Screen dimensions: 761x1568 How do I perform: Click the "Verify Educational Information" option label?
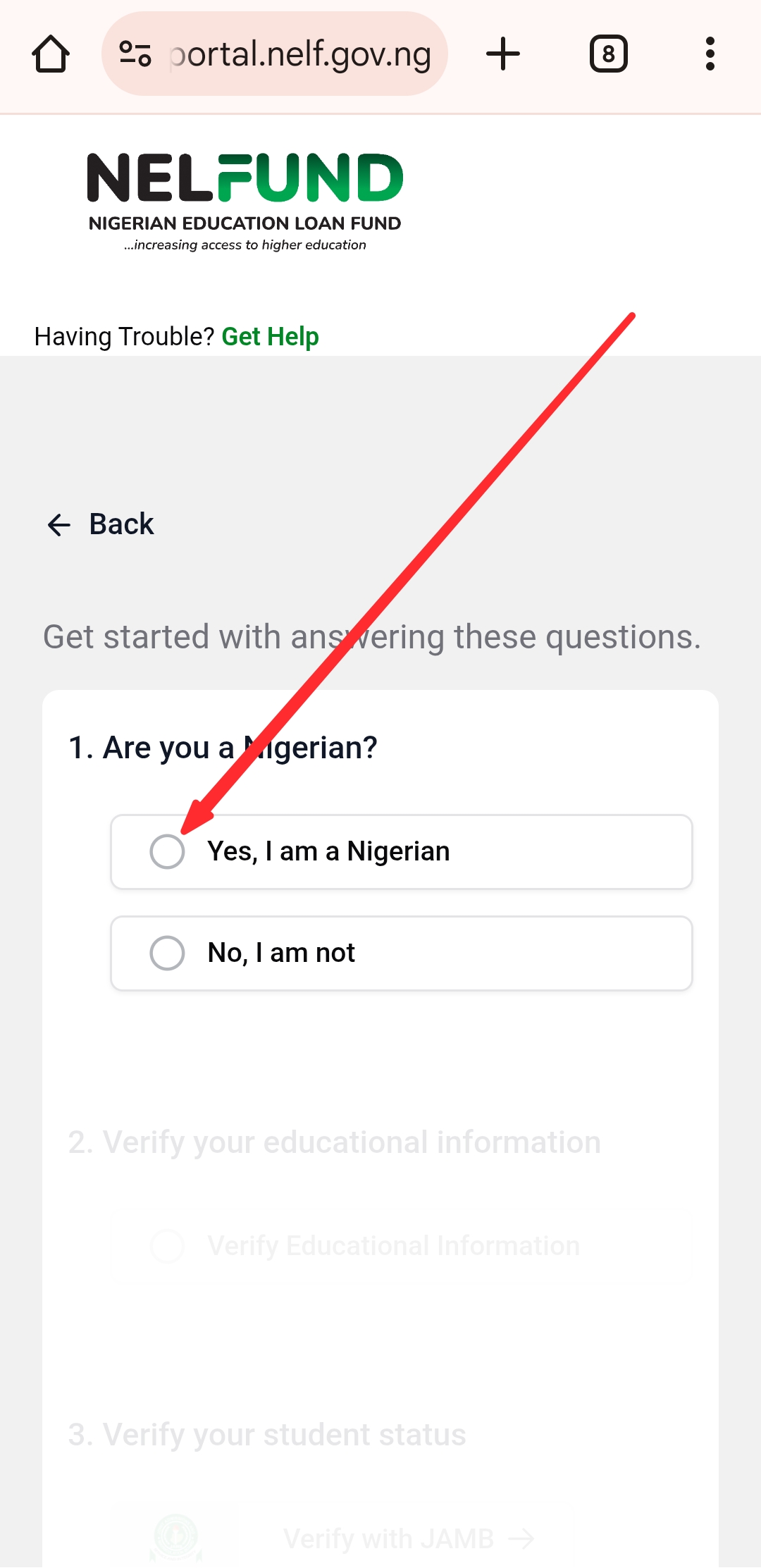(x=393, y=1246)
